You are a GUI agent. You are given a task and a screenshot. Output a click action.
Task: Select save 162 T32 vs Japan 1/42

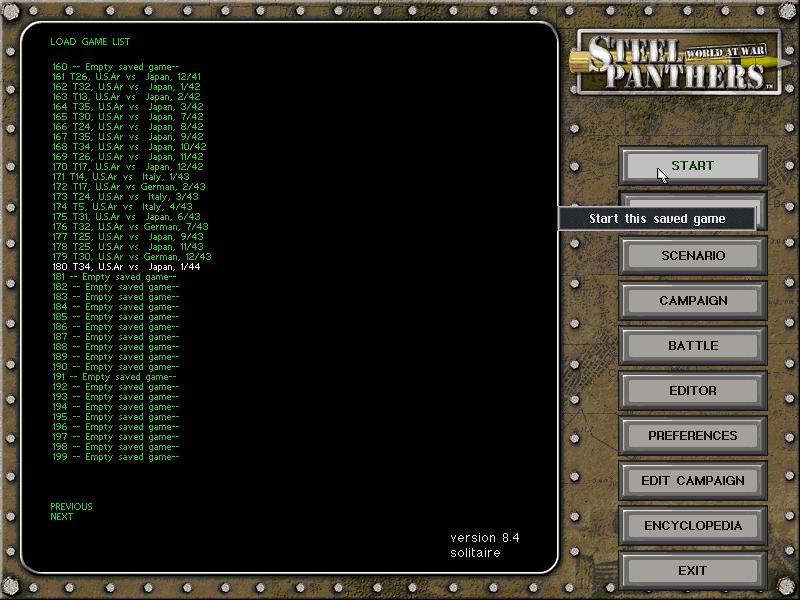pyautogui.click(x=127, y=87)
